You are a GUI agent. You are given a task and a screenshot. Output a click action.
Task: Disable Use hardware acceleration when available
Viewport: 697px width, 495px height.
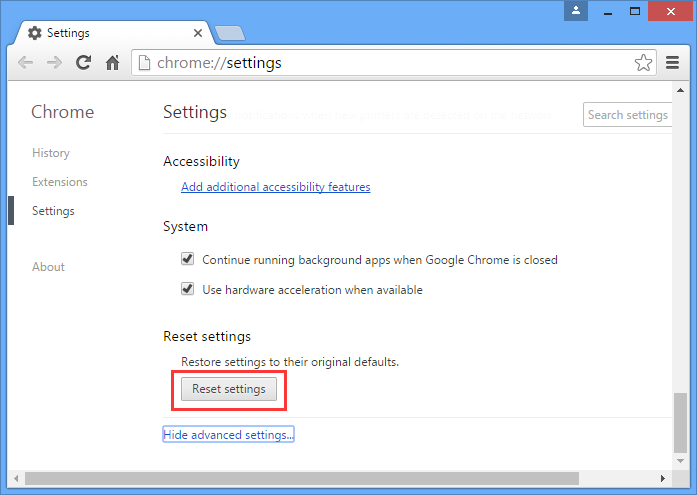187,289
